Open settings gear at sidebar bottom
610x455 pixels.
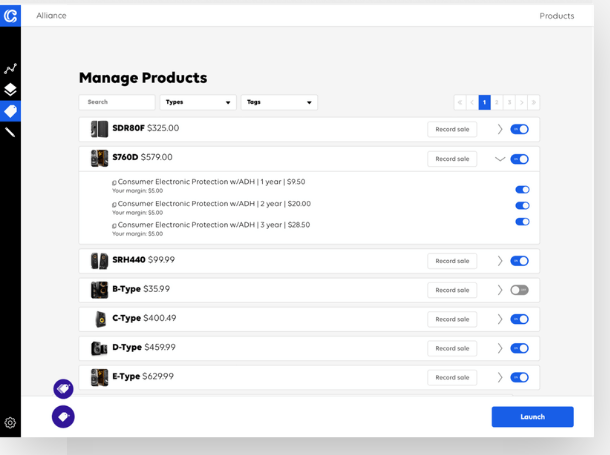(10, 423)
